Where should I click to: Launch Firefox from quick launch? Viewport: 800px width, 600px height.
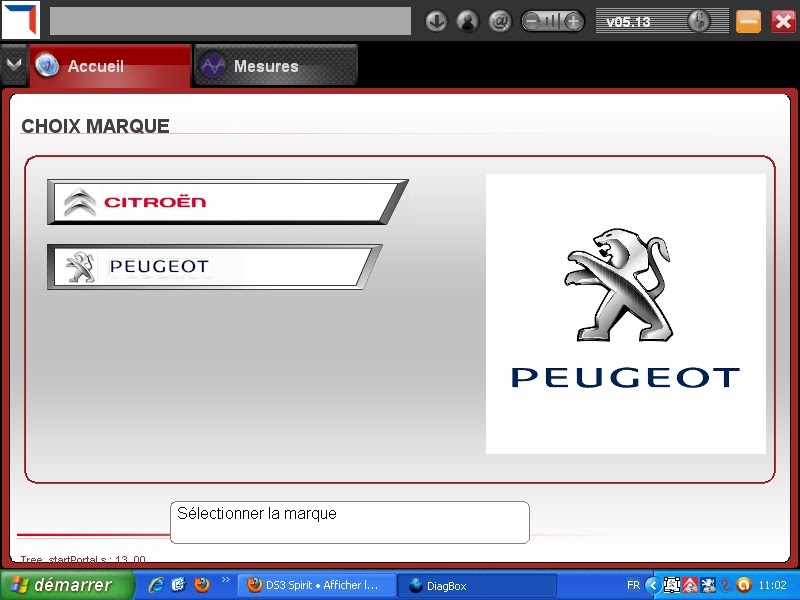tap(202, 585)
